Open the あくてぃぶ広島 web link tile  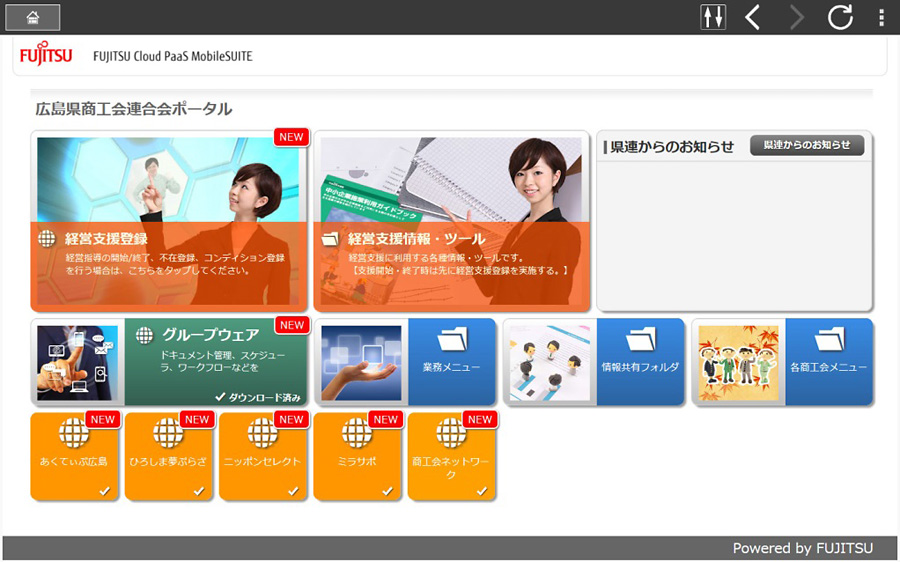click(74, 455)
